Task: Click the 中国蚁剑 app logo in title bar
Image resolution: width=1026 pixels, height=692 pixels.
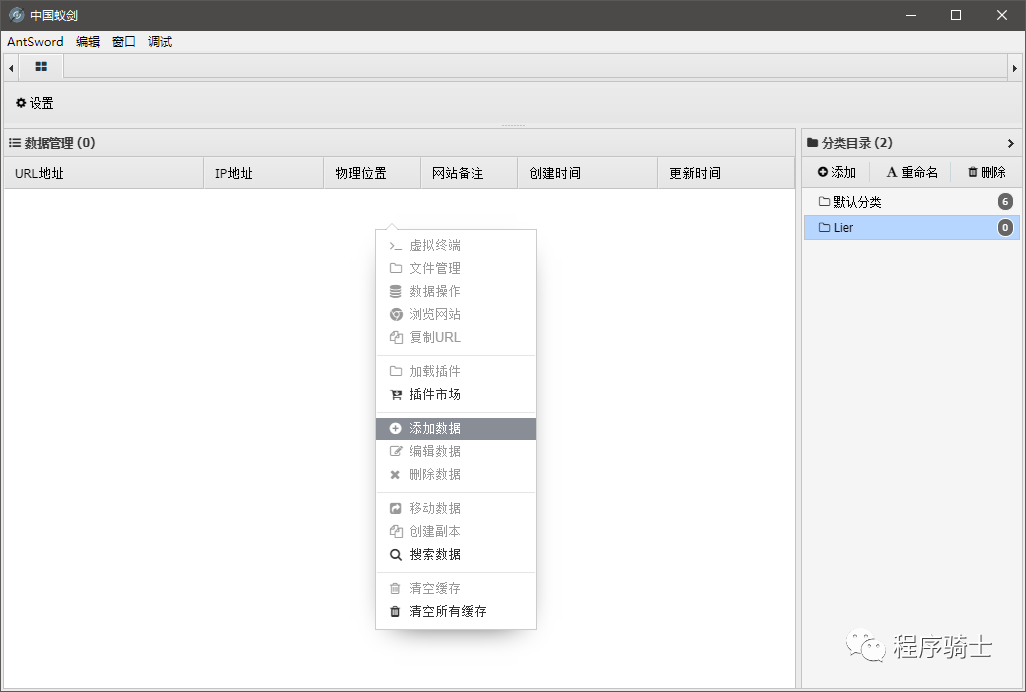Action: (16, 14)
